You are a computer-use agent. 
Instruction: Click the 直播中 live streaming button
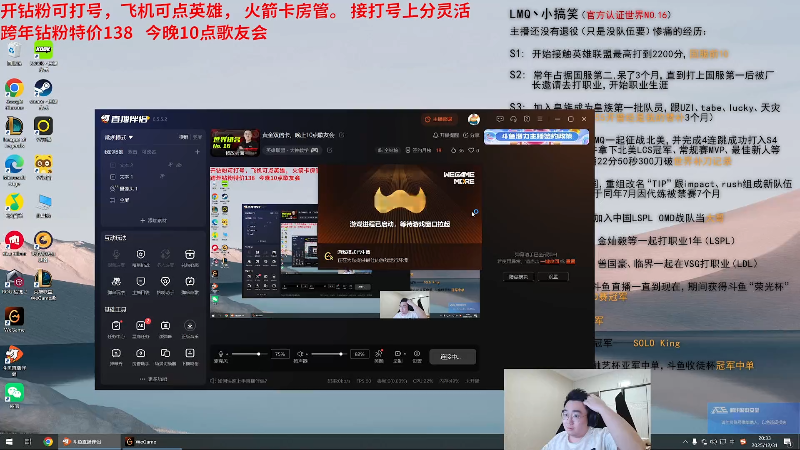452,357
